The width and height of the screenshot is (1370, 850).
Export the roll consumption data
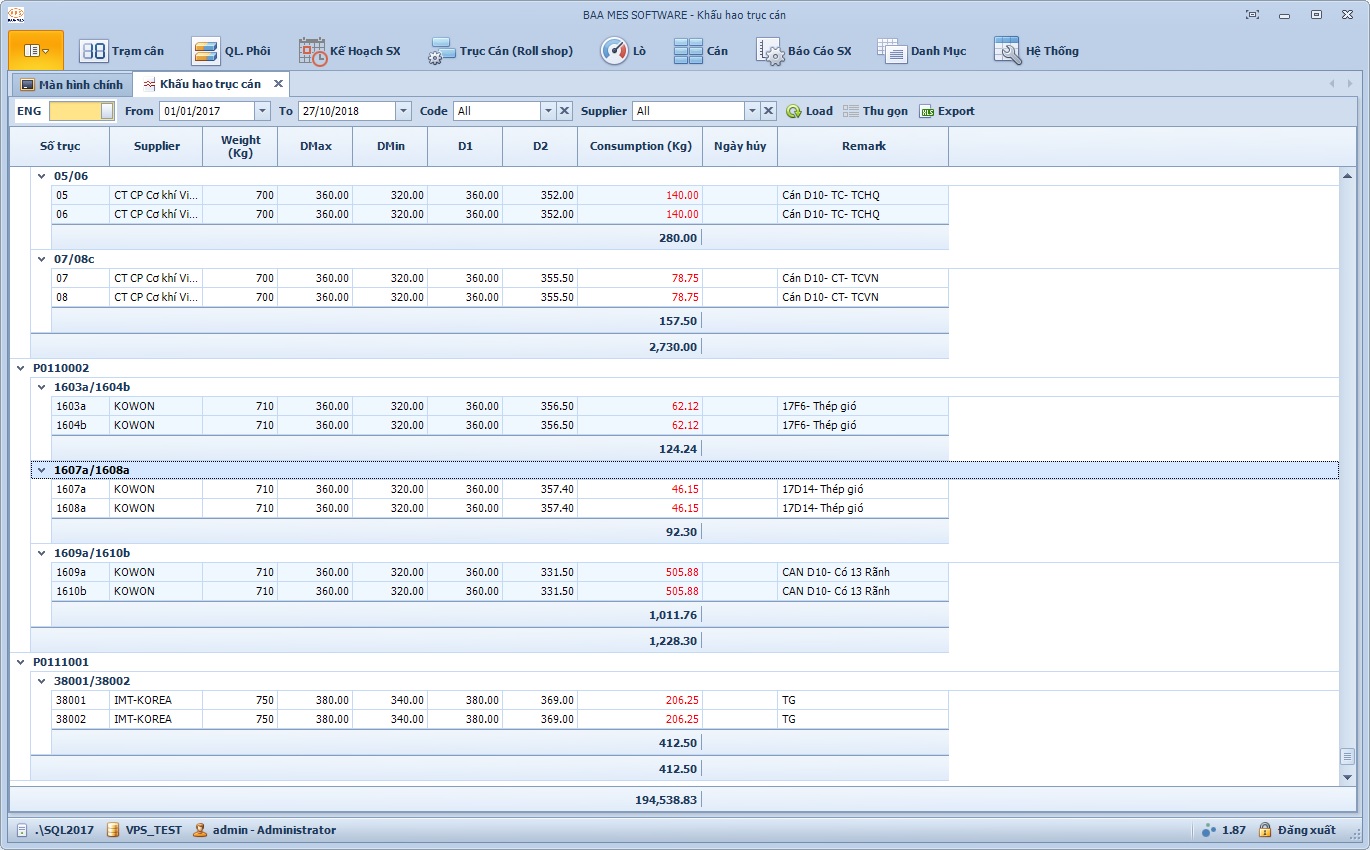(x=946, y=111)
